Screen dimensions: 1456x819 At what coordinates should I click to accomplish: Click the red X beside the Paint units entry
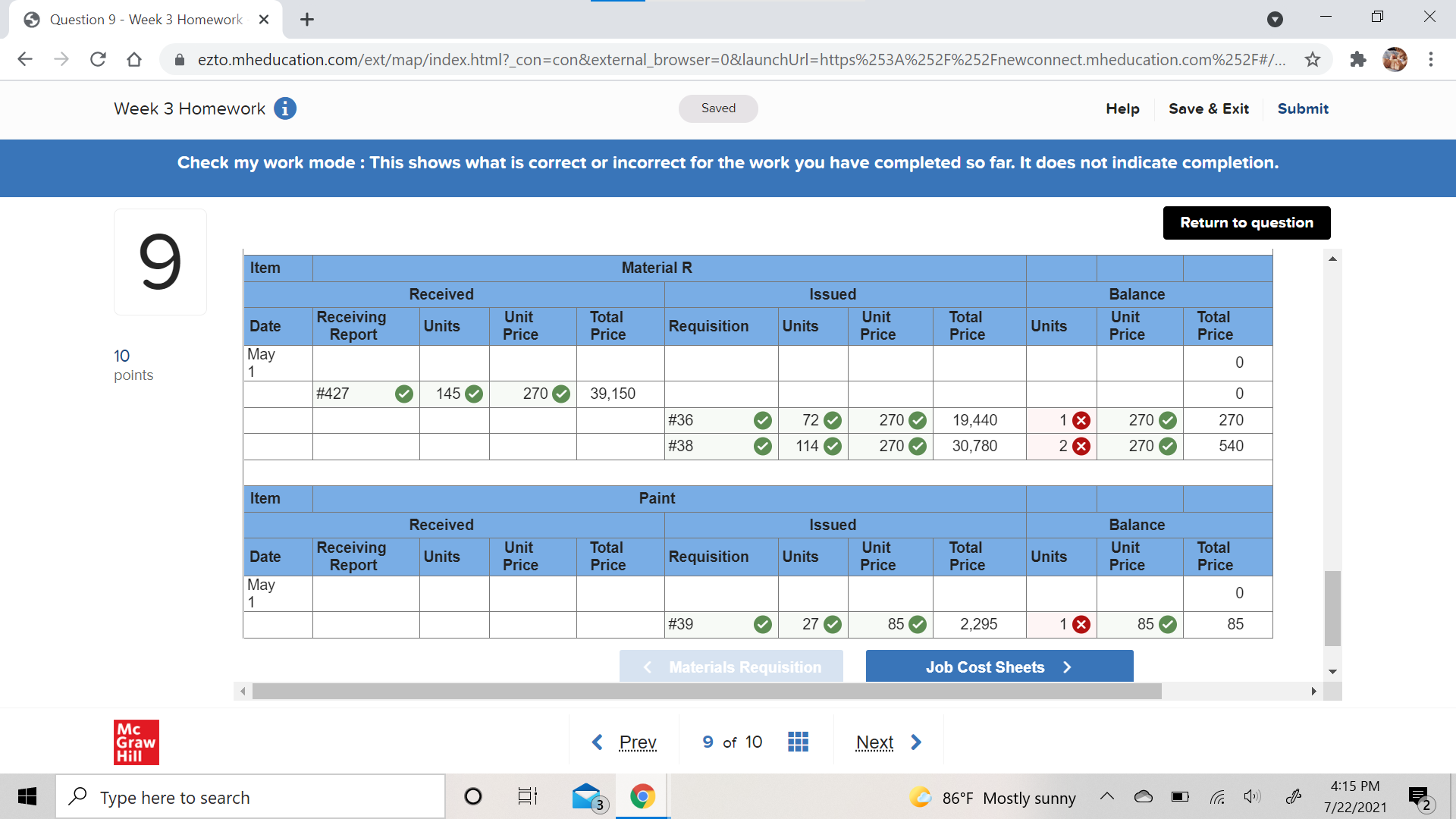coord(1080,624)
